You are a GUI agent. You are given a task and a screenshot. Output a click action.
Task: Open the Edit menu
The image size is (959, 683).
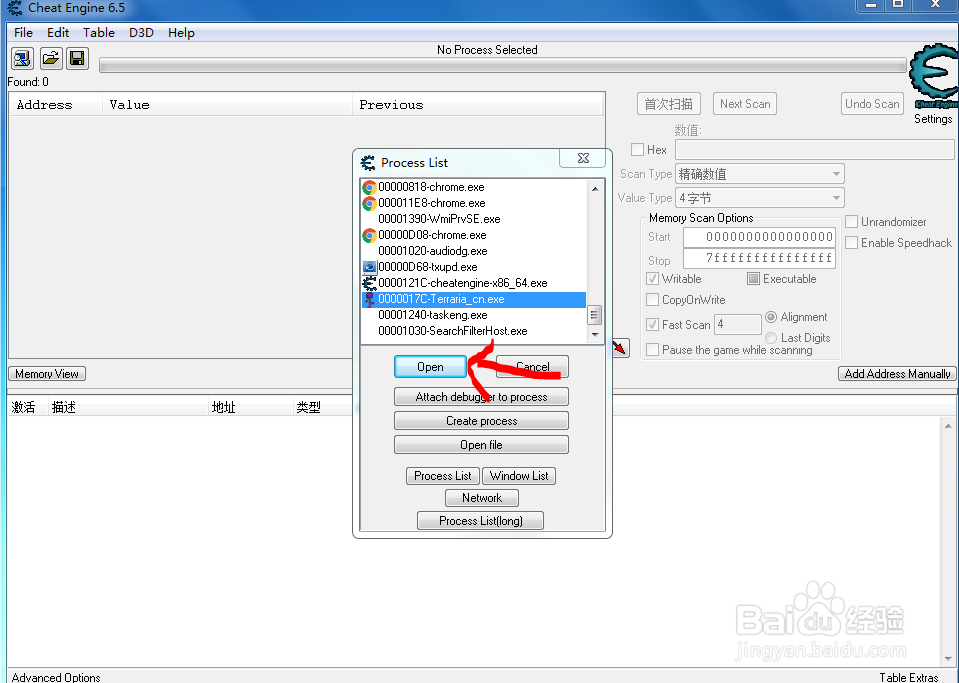[58, 33]
